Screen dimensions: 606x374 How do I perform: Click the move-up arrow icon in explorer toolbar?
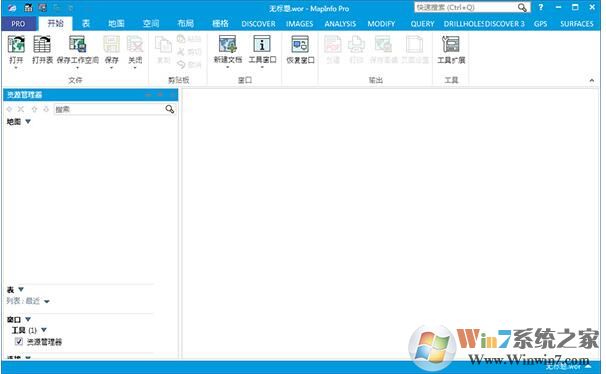pos(34,109)
